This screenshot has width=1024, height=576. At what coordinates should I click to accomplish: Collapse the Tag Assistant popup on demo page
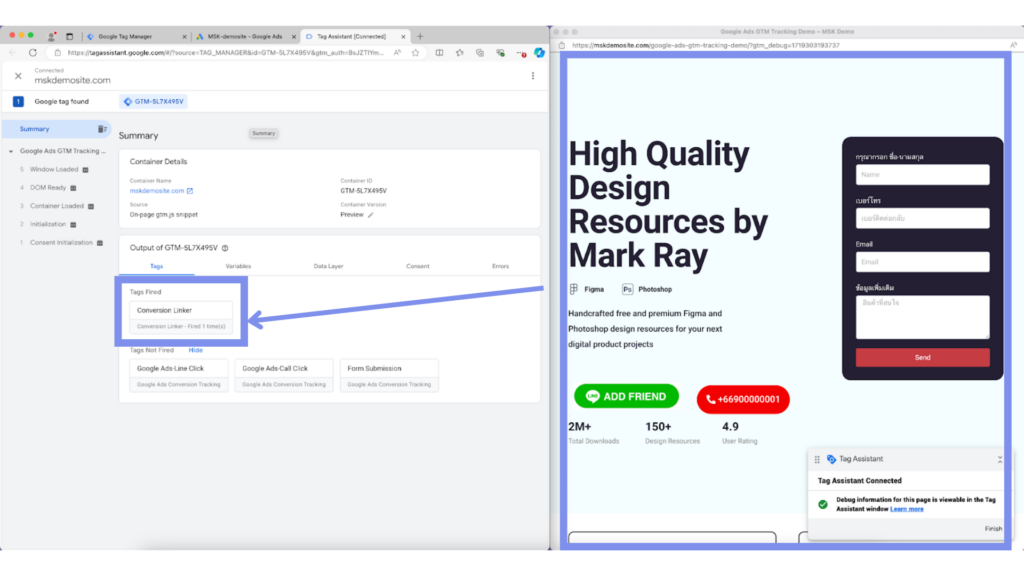coord(1000,459)
